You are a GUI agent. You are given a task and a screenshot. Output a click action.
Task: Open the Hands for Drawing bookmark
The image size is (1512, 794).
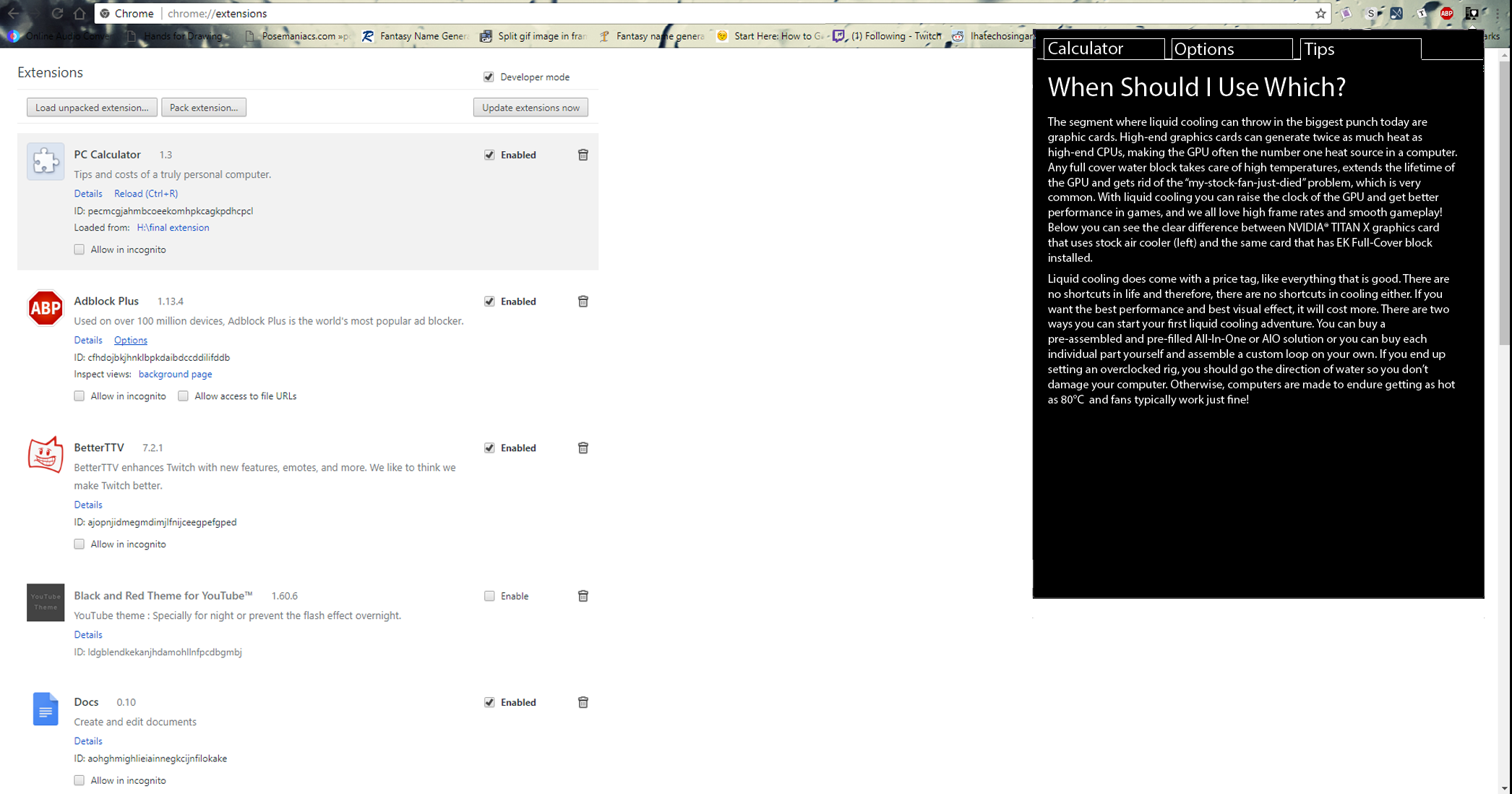179,35
